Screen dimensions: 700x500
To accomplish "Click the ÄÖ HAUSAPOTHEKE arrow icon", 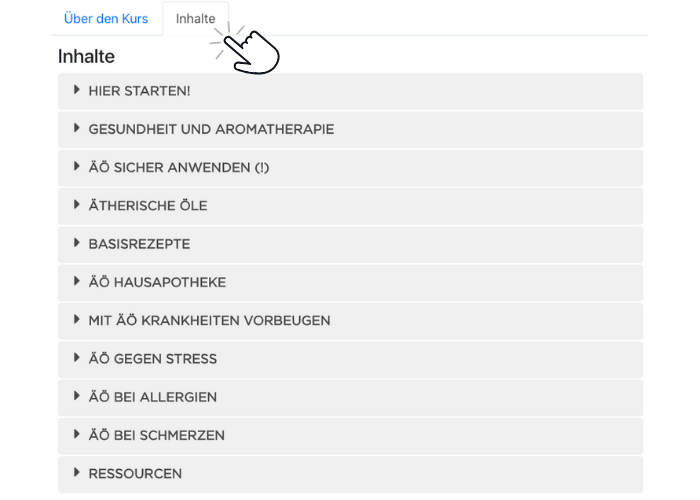I will (x=77, y=282).
